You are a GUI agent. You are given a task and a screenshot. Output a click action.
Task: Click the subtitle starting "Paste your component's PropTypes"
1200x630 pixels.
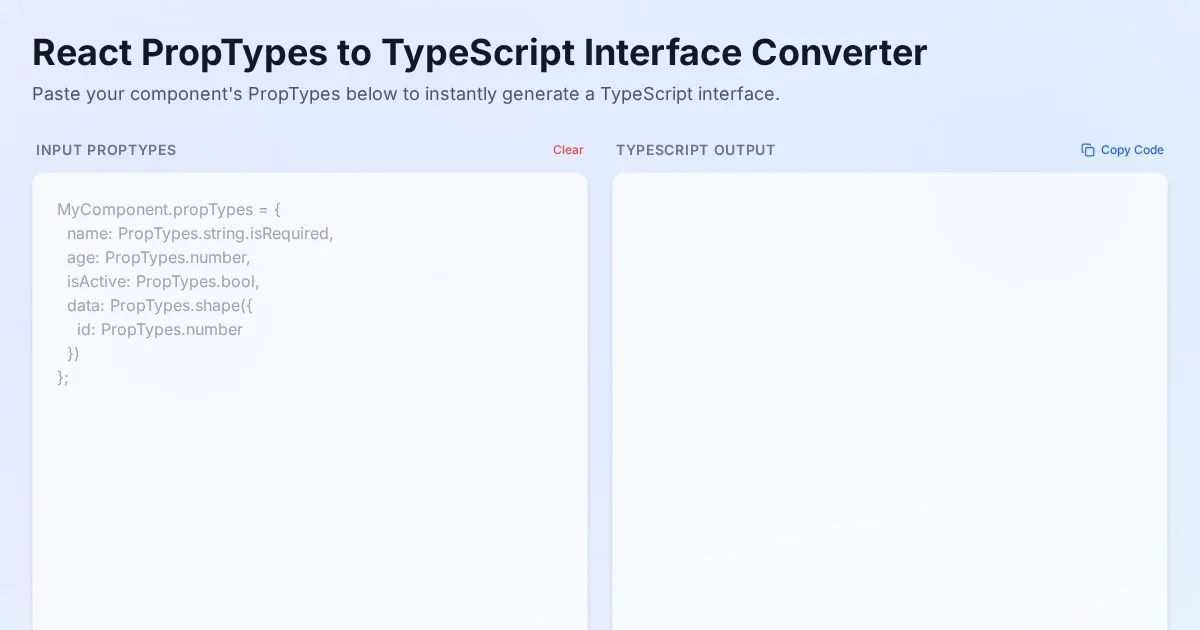[x=405, y=94]
